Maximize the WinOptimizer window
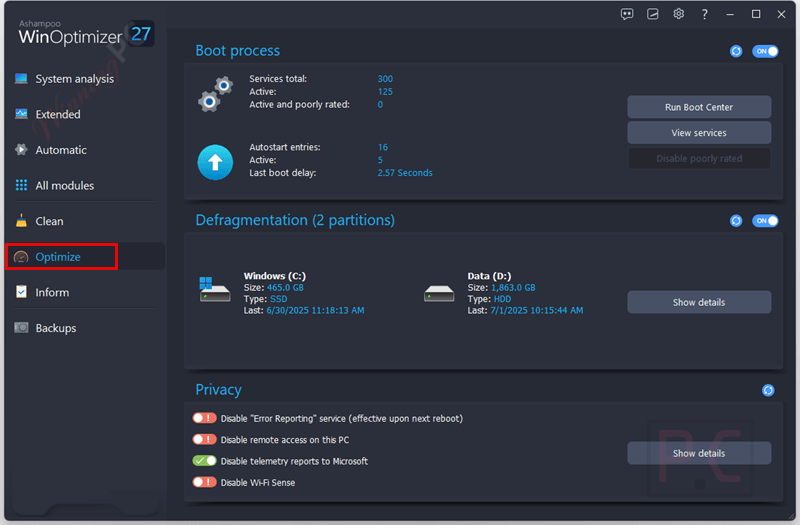The width and height of the screenshot is (800, 525). coord(756,14)
